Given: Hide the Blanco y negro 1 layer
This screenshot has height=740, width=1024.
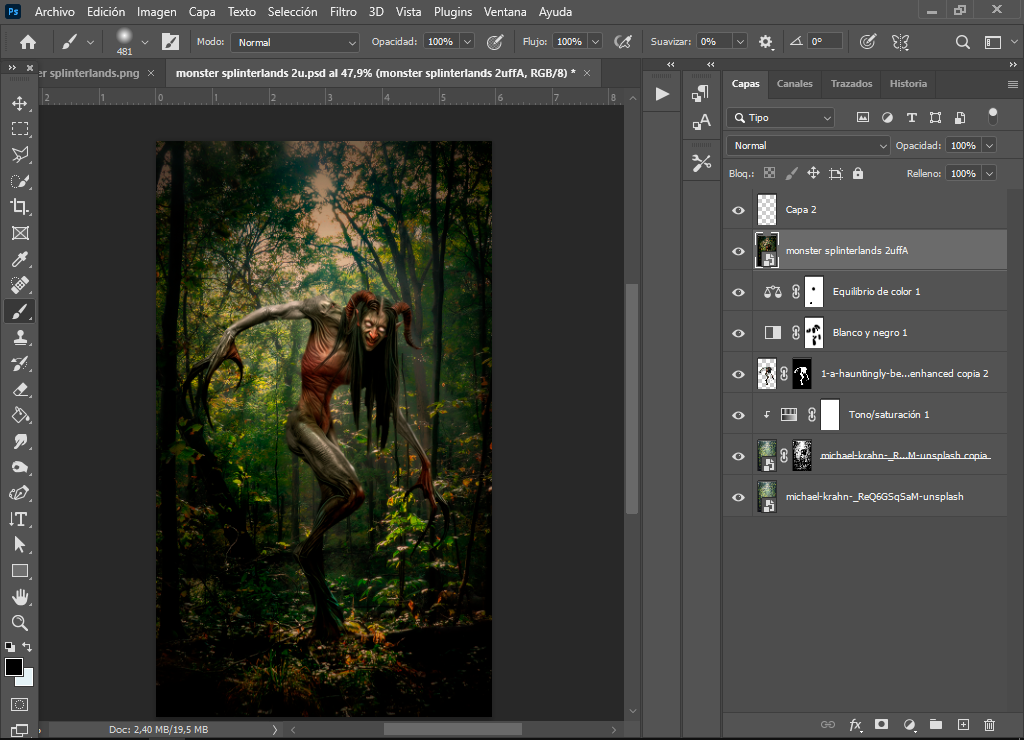Looking at the screenshot, I should (738, 333).
